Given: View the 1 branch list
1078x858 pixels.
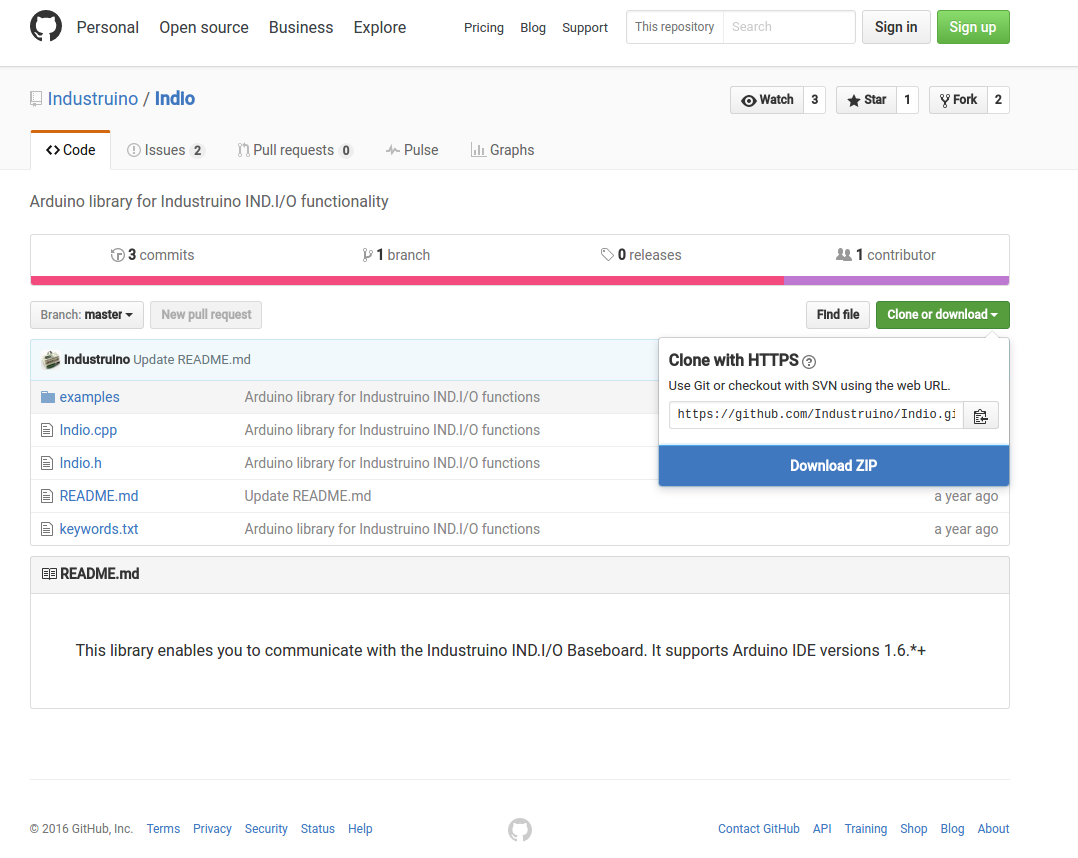Looking at the screenshot, I should pyautogui.click(x=396, y=255).
